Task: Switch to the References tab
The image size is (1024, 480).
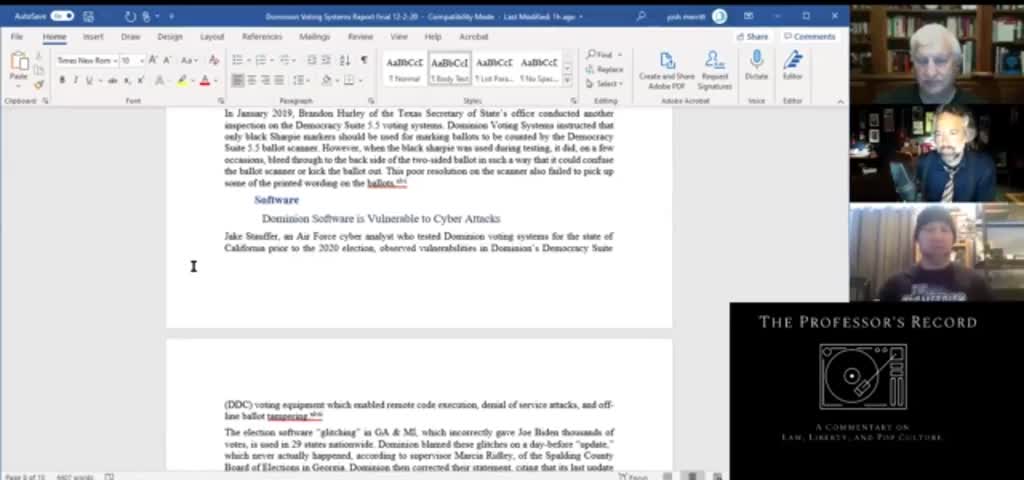Action: [262, 37]
